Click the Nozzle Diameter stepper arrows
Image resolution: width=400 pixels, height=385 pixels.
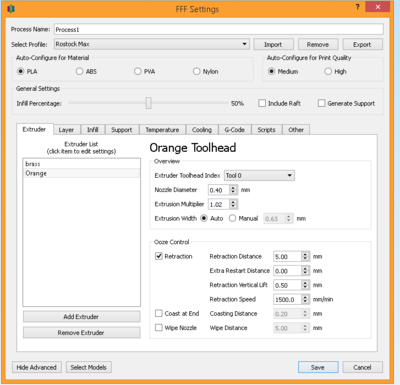pyautogui.click(x=233, y=190)
